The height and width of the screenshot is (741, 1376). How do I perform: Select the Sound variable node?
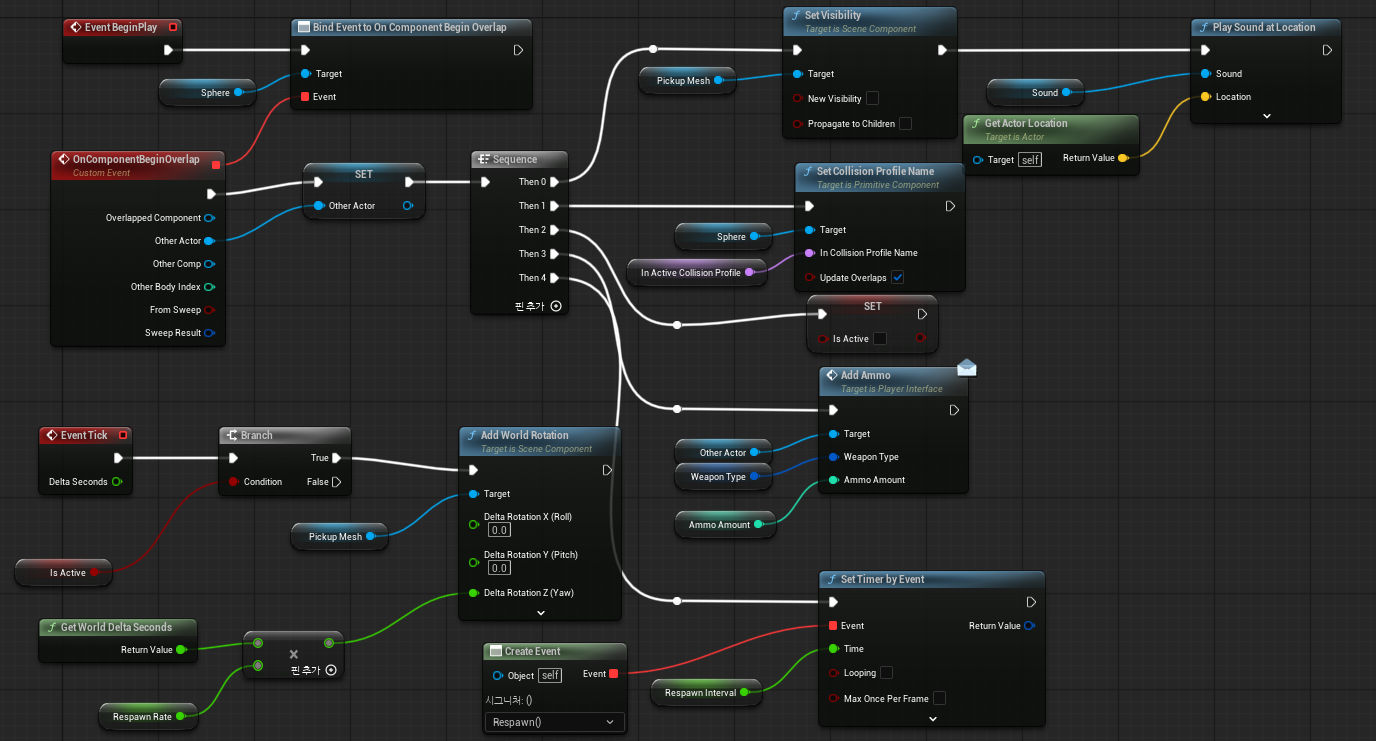(x=1037, y=93)
